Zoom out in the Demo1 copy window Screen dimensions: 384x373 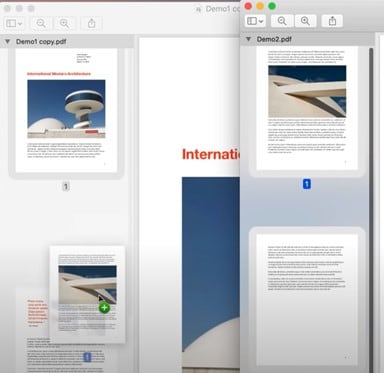41,23
